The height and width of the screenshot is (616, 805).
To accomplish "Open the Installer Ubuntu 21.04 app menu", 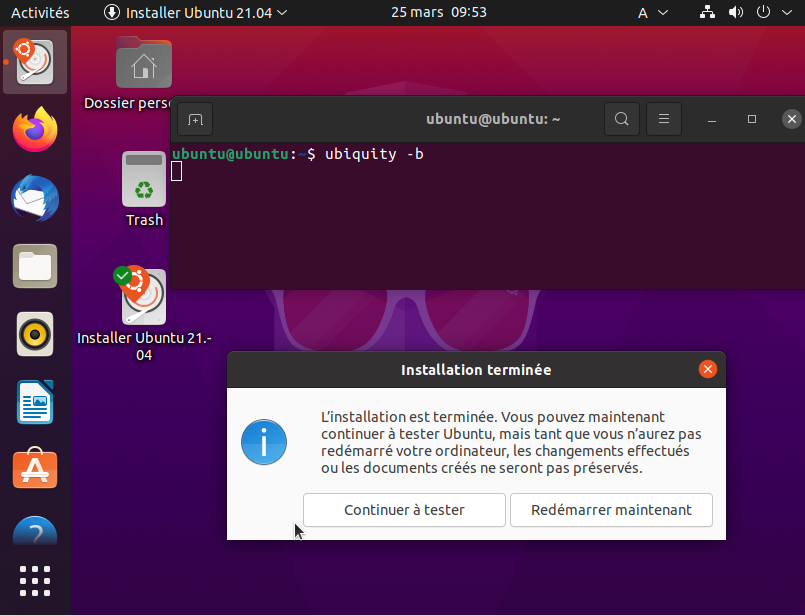I will (196, 12).
